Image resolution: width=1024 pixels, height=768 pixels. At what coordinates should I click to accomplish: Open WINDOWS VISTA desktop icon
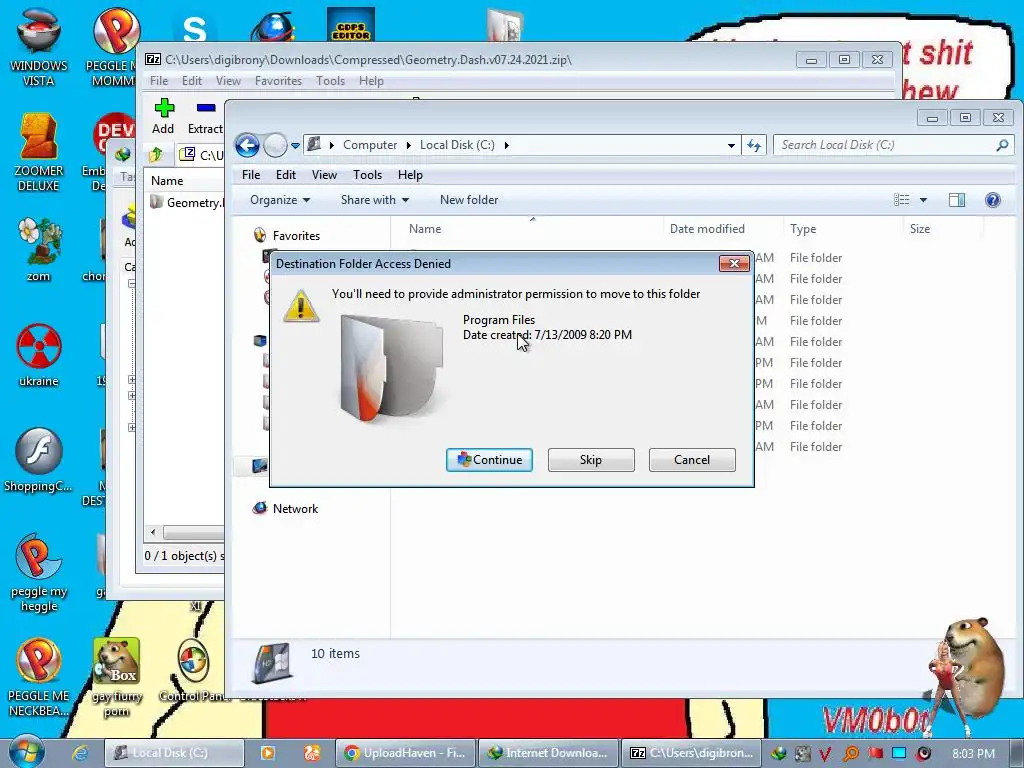point(39,47)
